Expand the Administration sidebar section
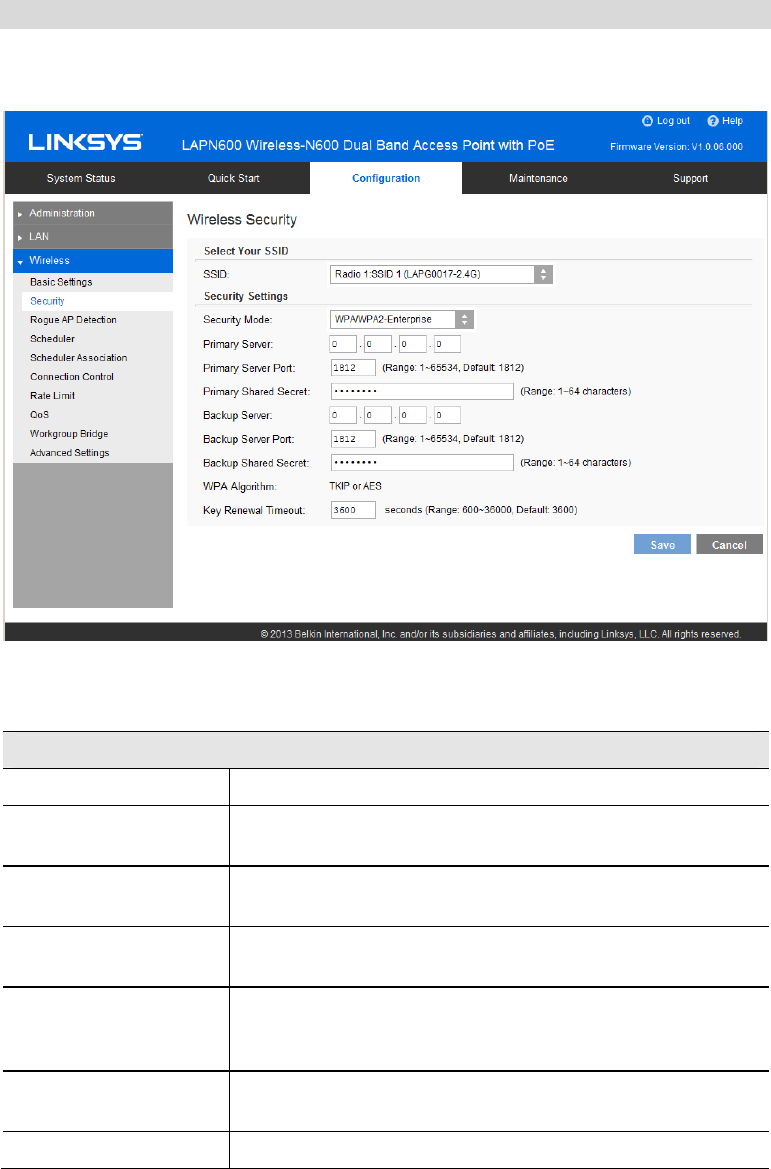771x1169 pixels. pyautogui.click(x=93, y=213)
